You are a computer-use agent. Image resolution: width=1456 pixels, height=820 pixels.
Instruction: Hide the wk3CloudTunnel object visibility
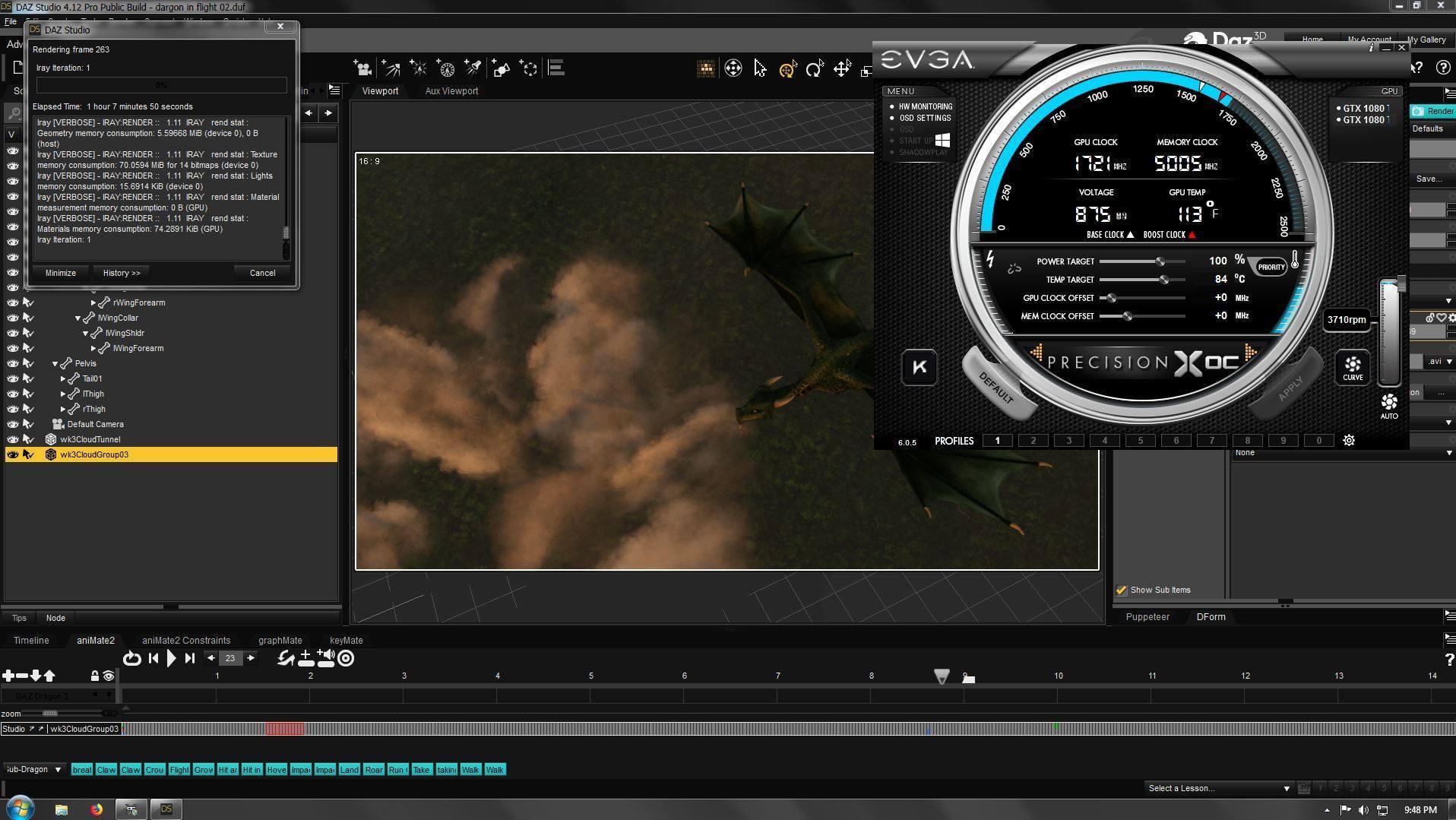[13, 439]
